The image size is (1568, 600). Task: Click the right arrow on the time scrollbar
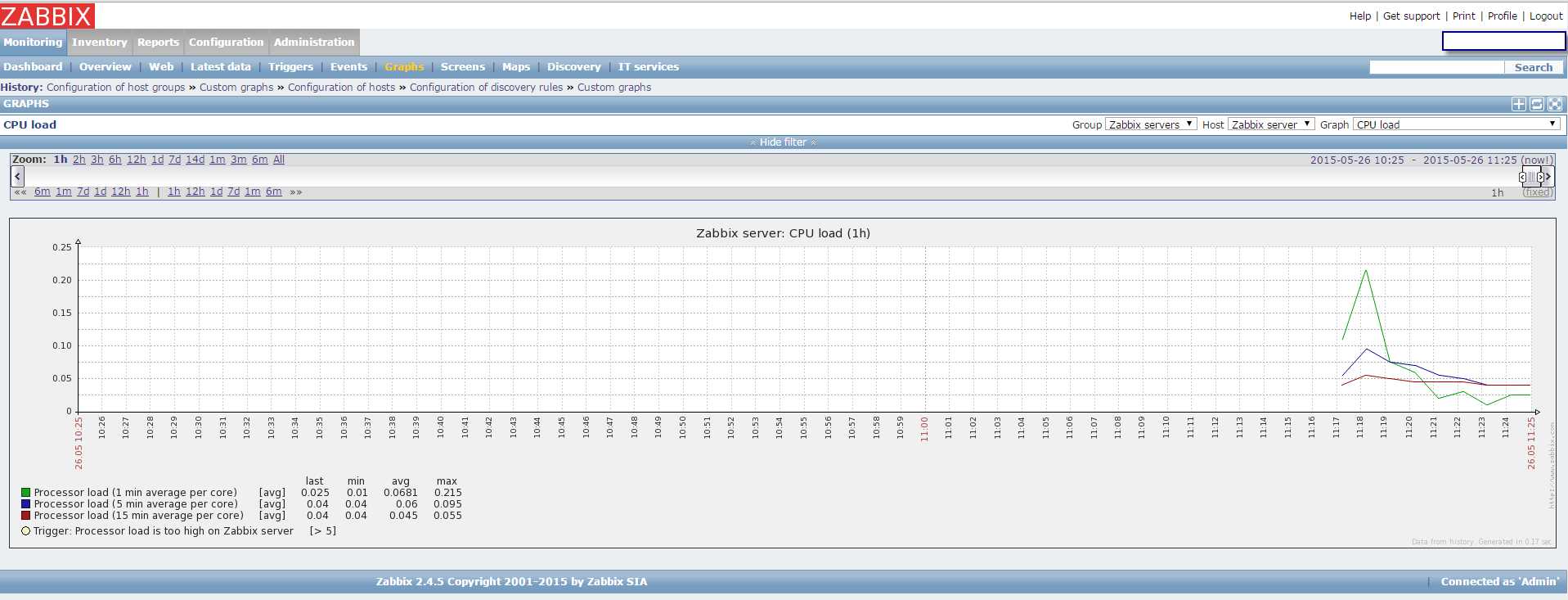pyautogui.click(x=1548, y=176)
